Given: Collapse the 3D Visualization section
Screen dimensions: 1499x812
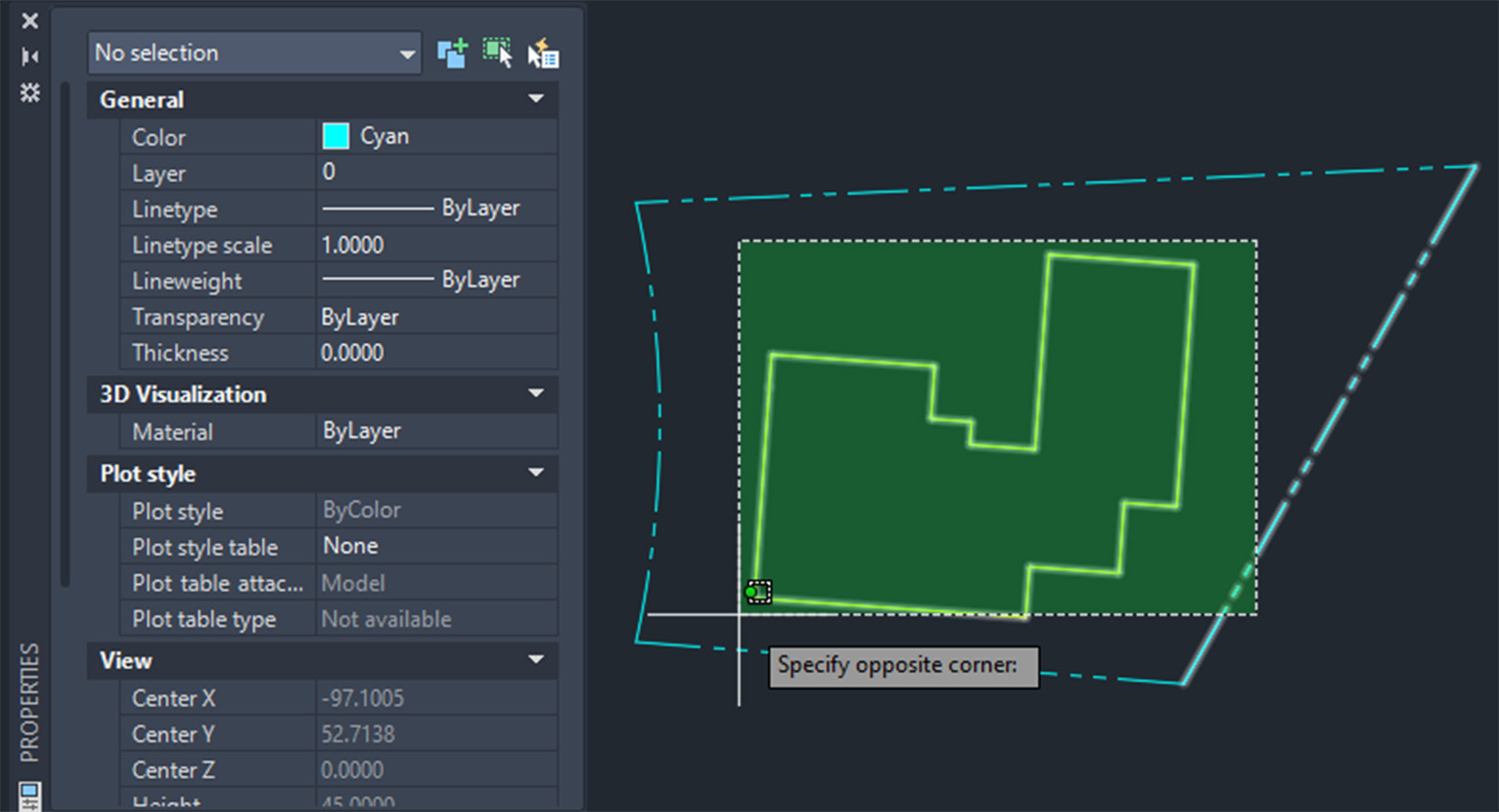Looking at the screenshot, I should [535, 393].
